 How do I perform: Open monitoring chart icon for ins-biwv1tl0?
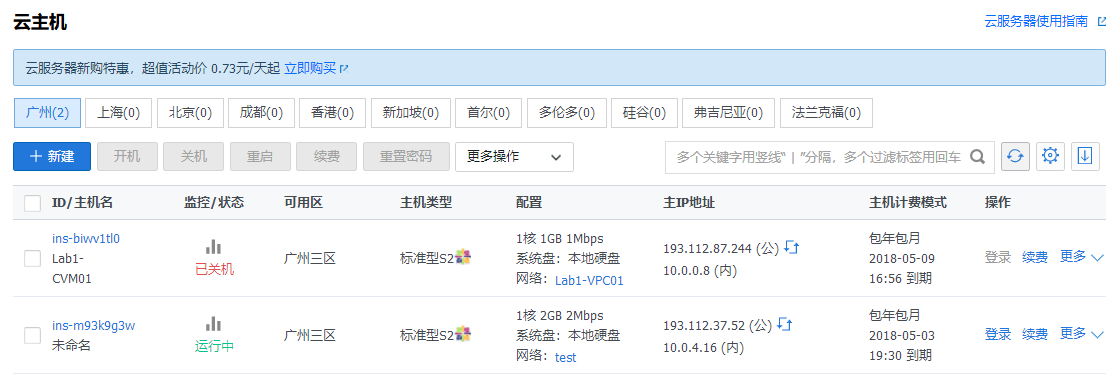click(x=213, y=247)
